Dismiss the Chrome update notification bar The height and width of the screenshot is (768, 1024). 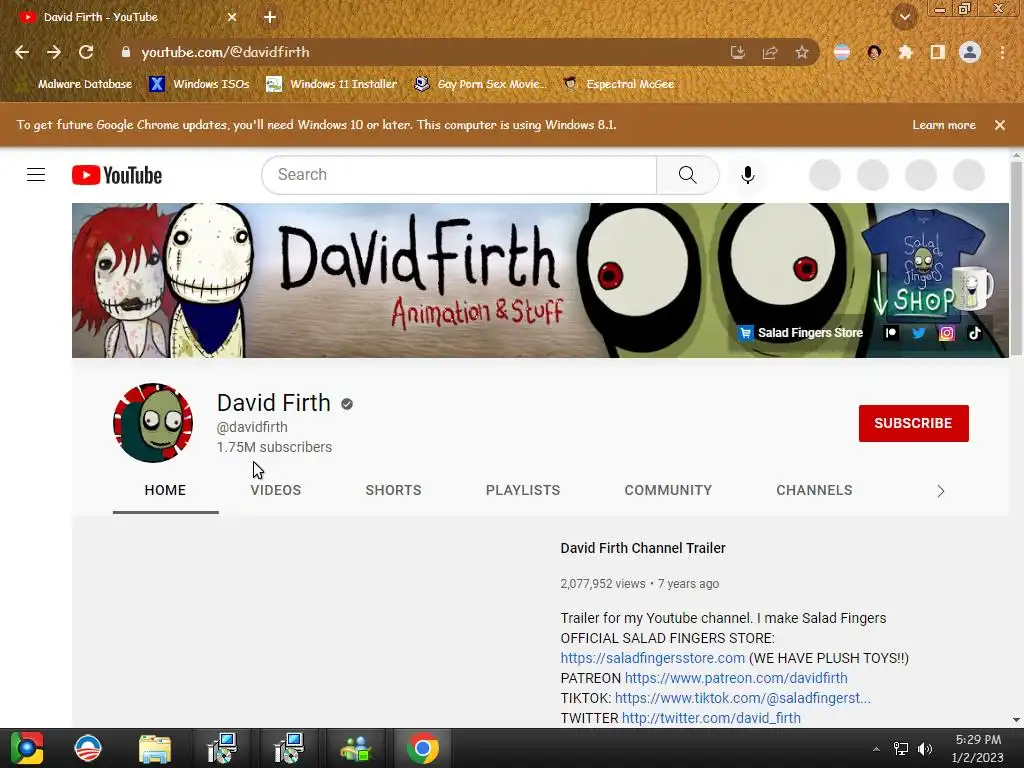click(x=1000, y=125)
